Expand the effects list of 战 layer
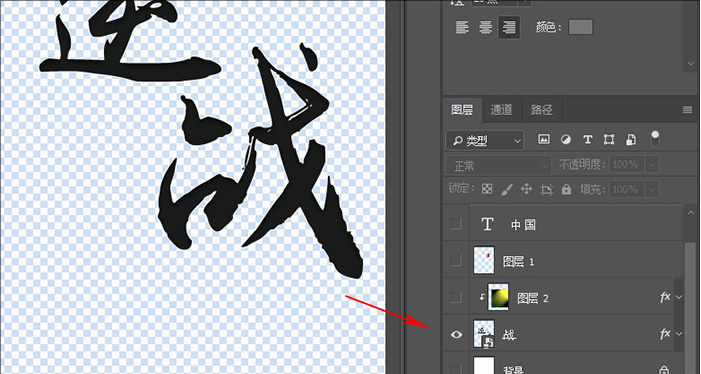Screen dimensions: 701x374 [x=679, y=333]
